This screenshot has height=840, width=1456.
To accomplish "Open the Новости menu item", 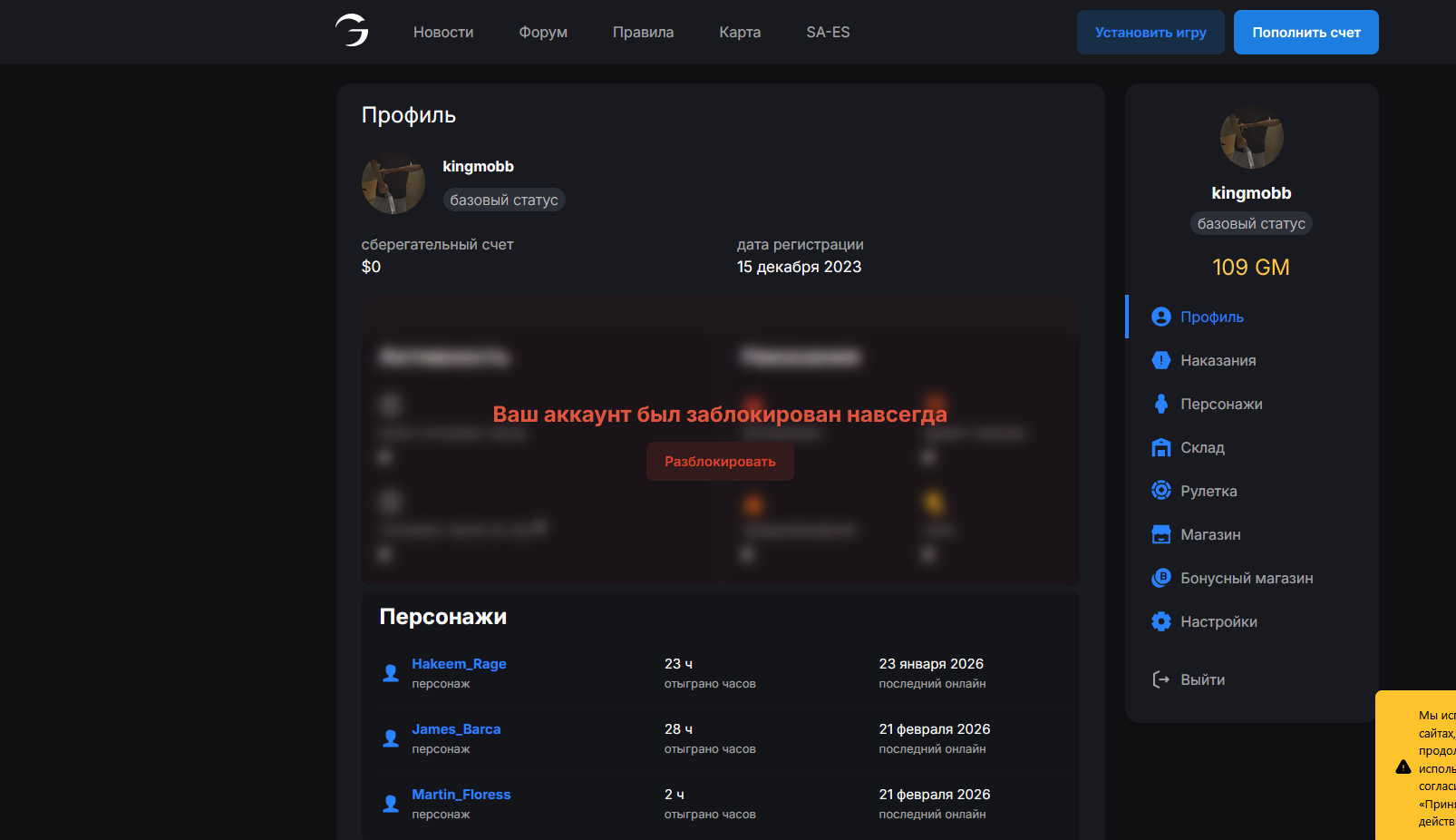I will (443, 33).
